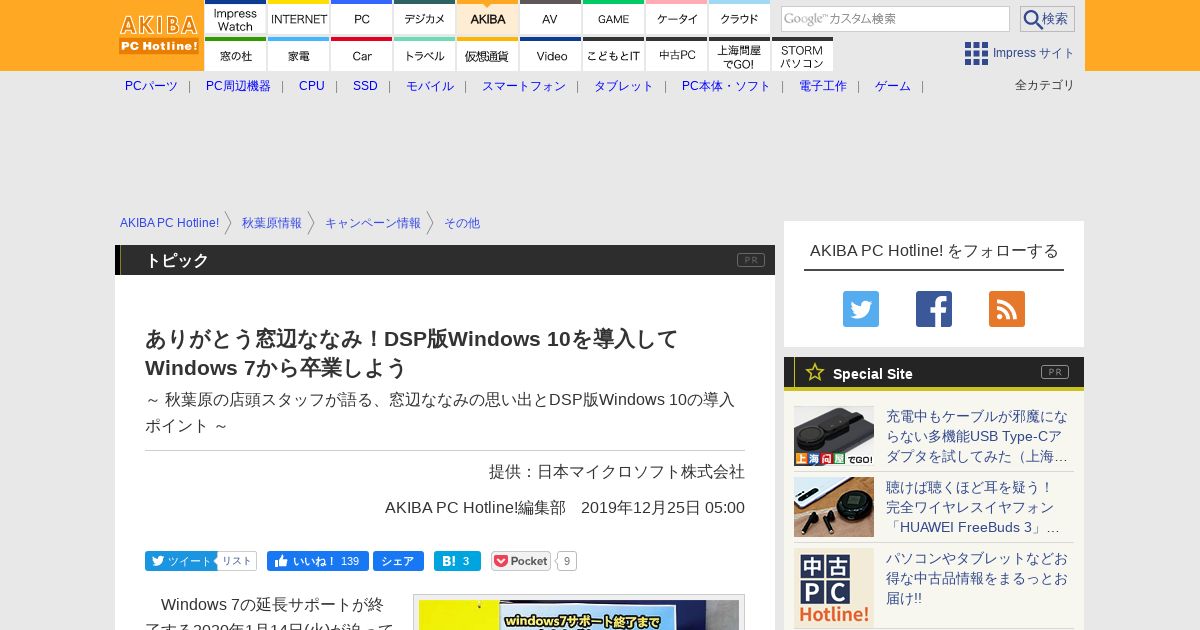Open the STORM パソコン tab
This screenshot has width=1200, height=630.
click(x=803, y=54)
